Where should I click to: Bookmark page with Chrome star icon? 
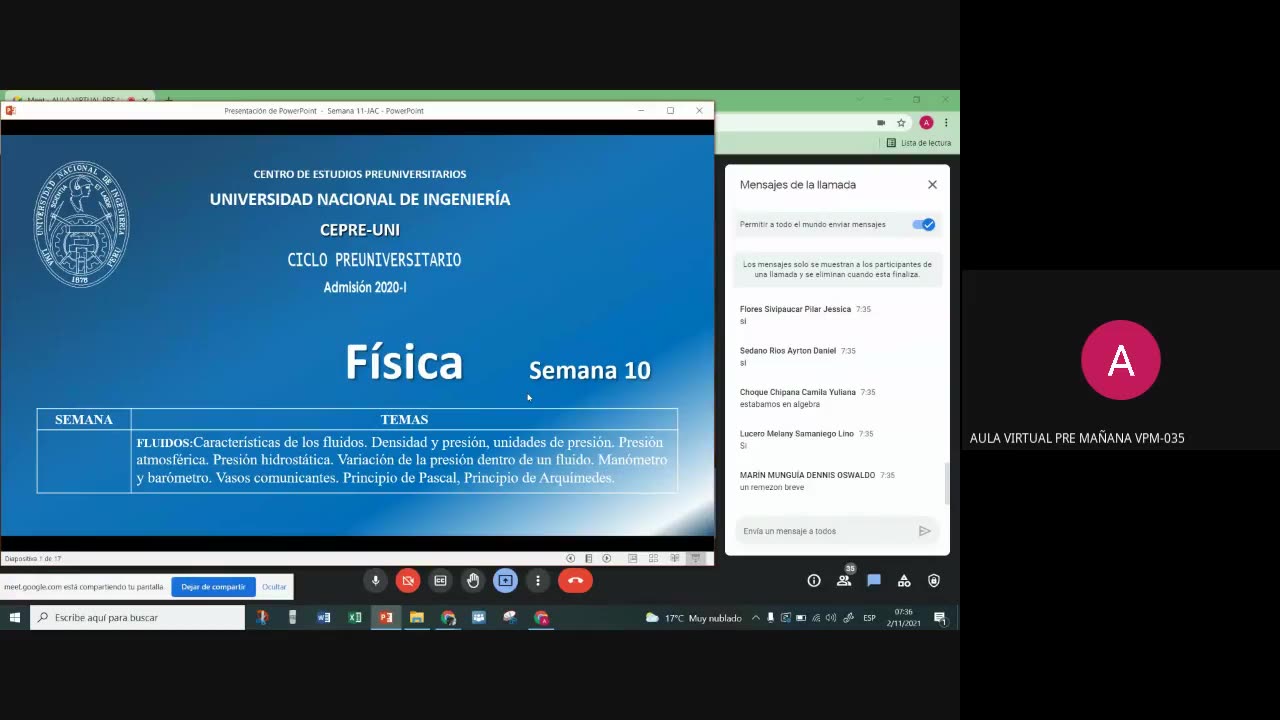point(901,123)
